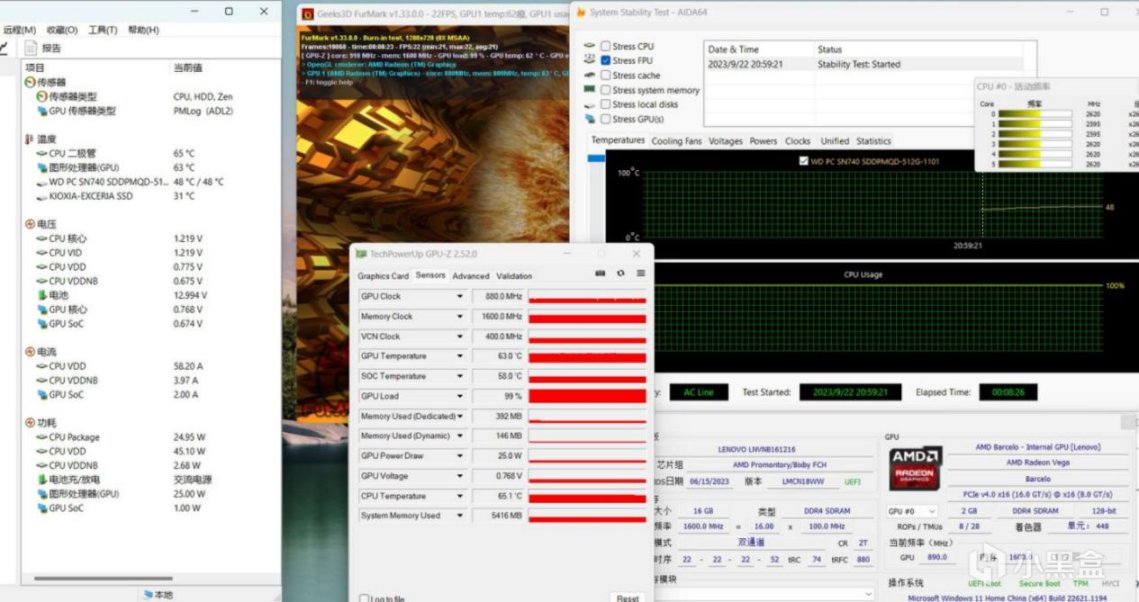Open the GPU Clock sensor dropdown

[x=460, y=296]
